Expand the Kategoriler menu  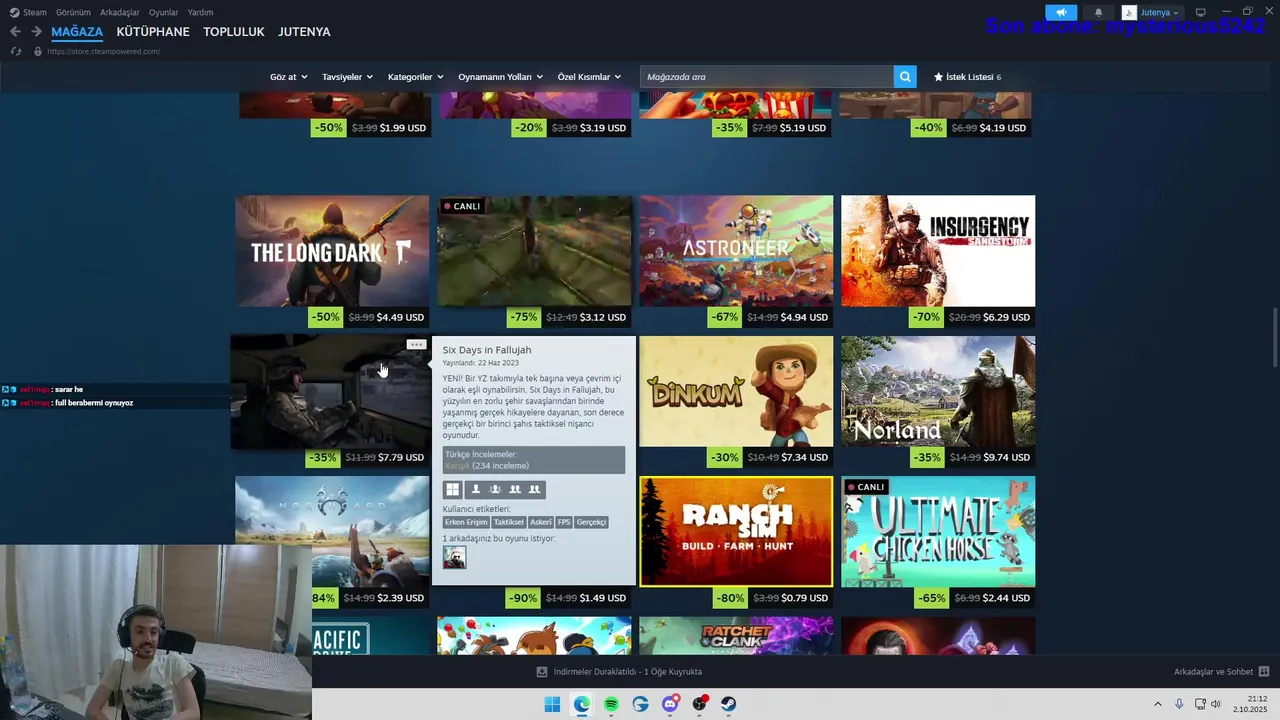point(416,77)
